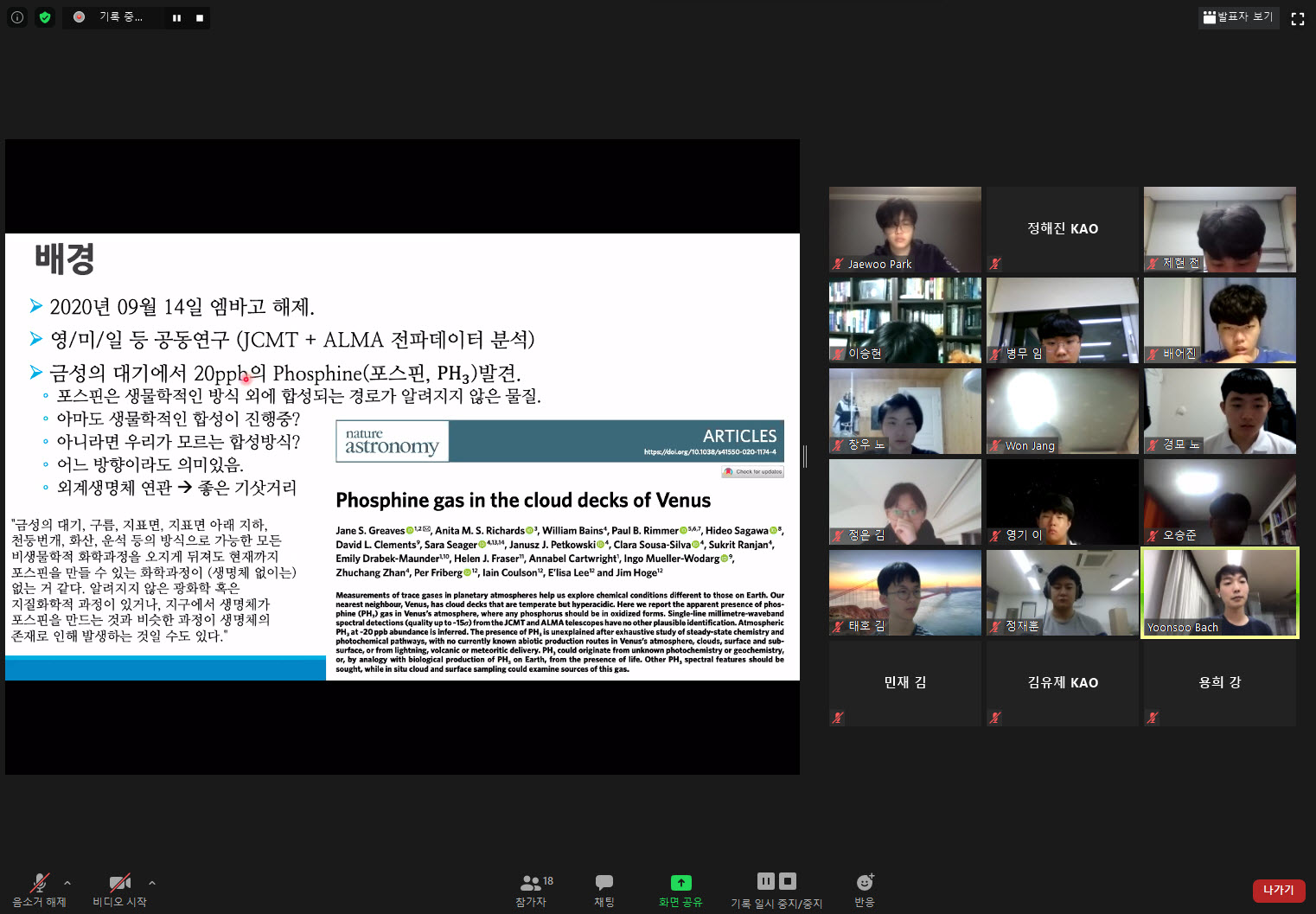Screen dimensions: 1316x914
Task: Stop recording in bottom toolbar
Action: pos(788,881)
